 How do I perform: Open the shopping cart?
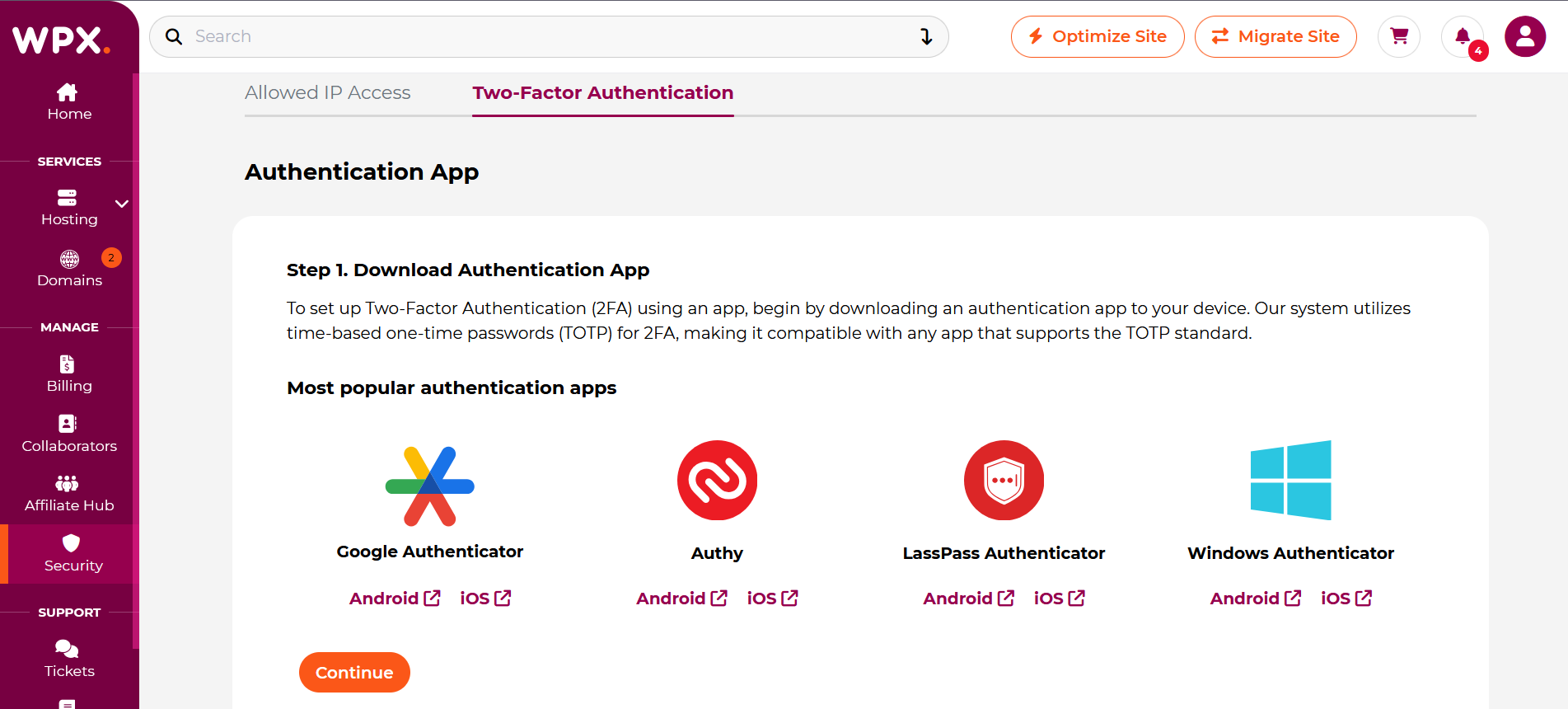click(1399, 36)
